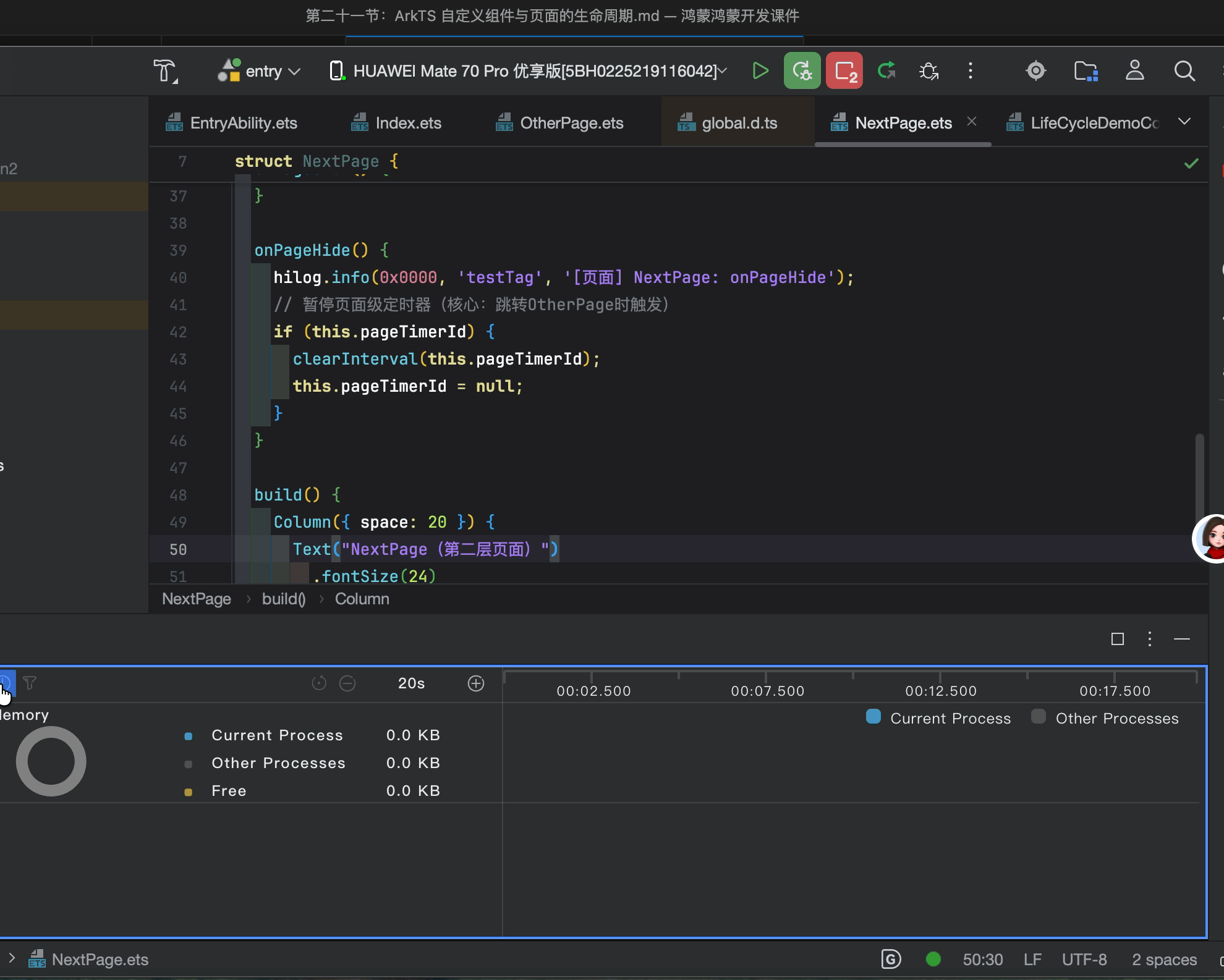
Task: Click the Debug bug icon in toolbar
Action: [929, 71]
